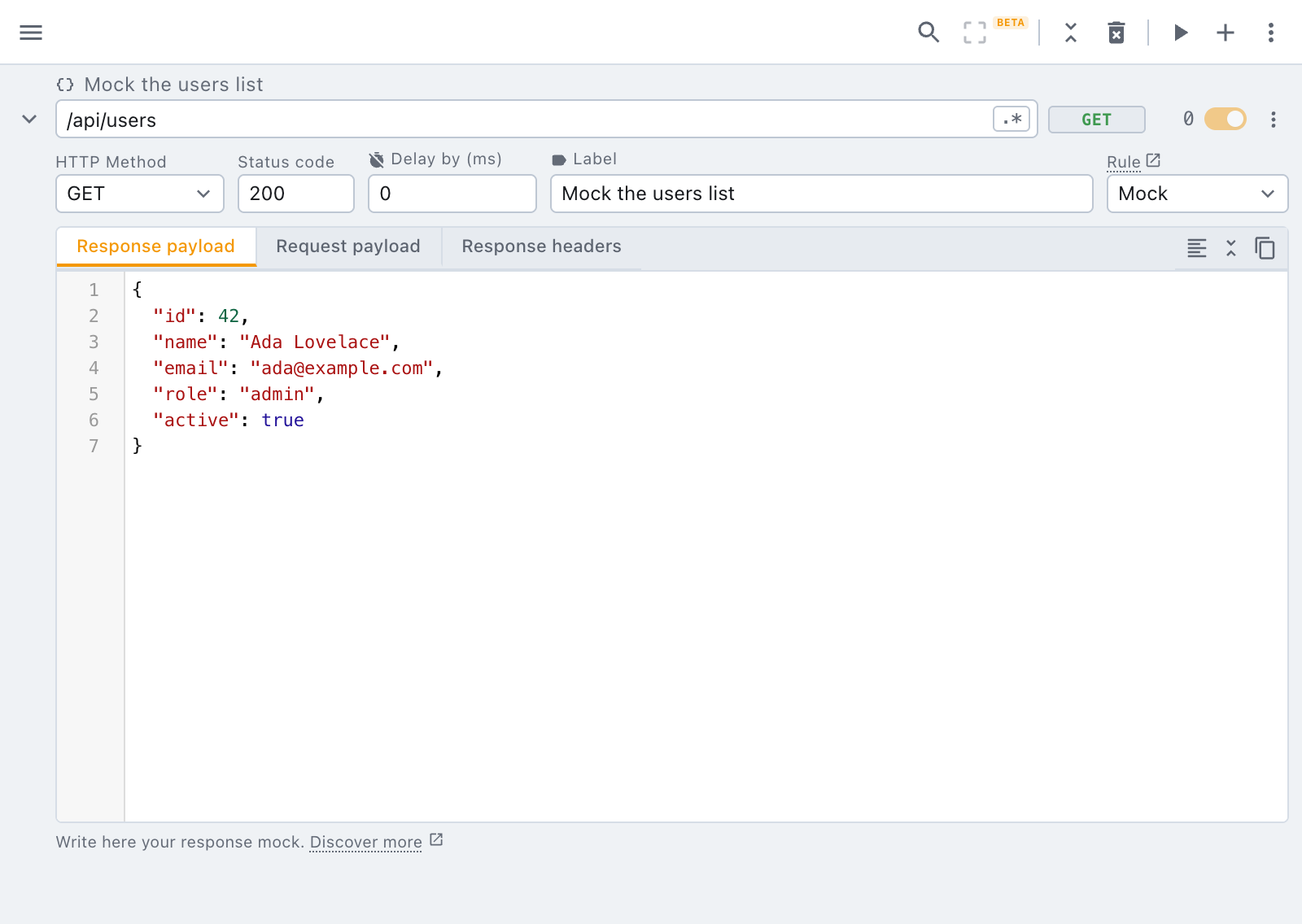The height and width of the screenshot is (924, 1302).
Task: Switch to the Response payload tab
Action: click(156, 246)
